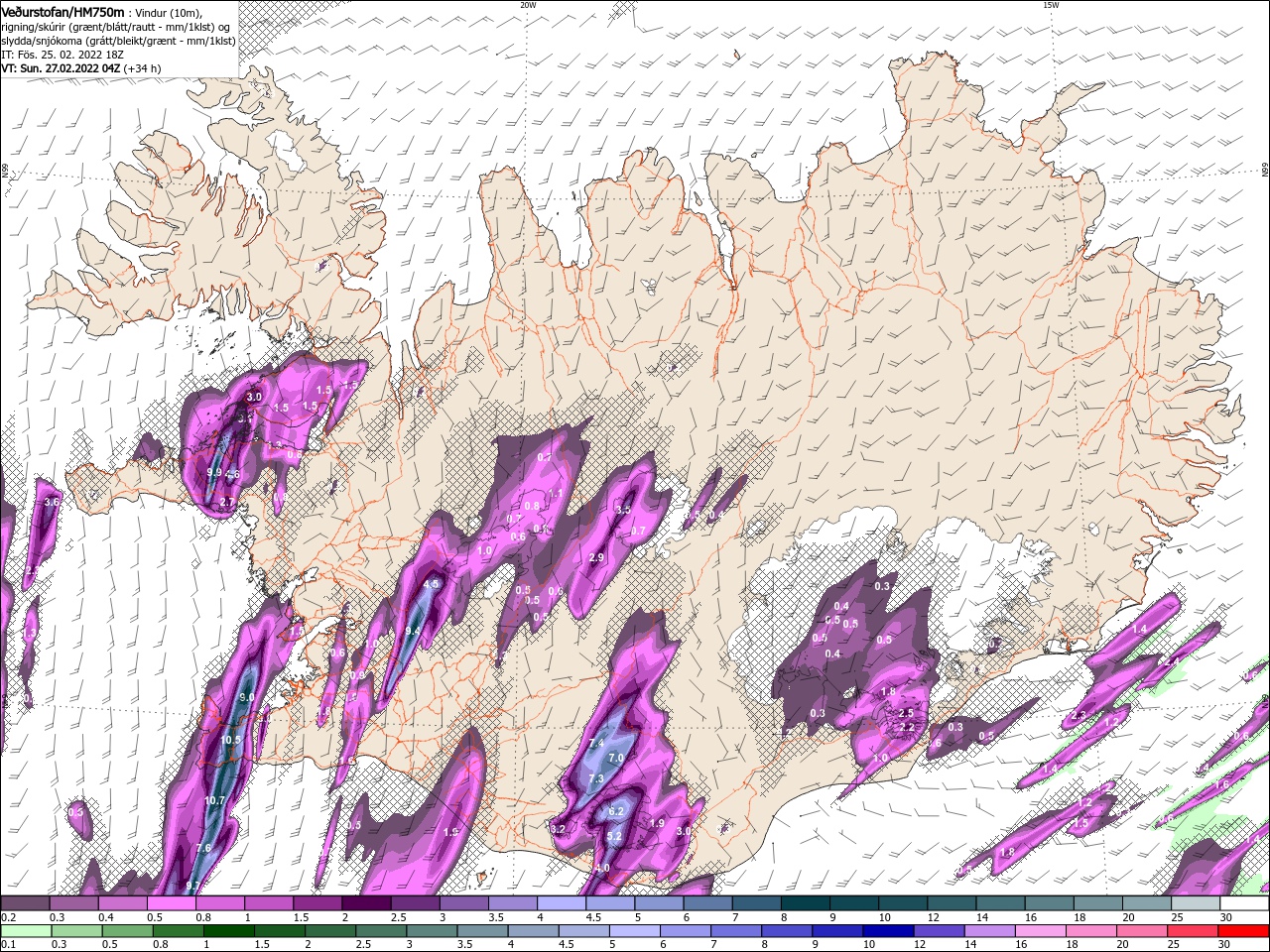The width and height of the screenshot is (1270, 952).
Task: Click the 4.0 precipitation value on map
Action: [x=602, y=869]
